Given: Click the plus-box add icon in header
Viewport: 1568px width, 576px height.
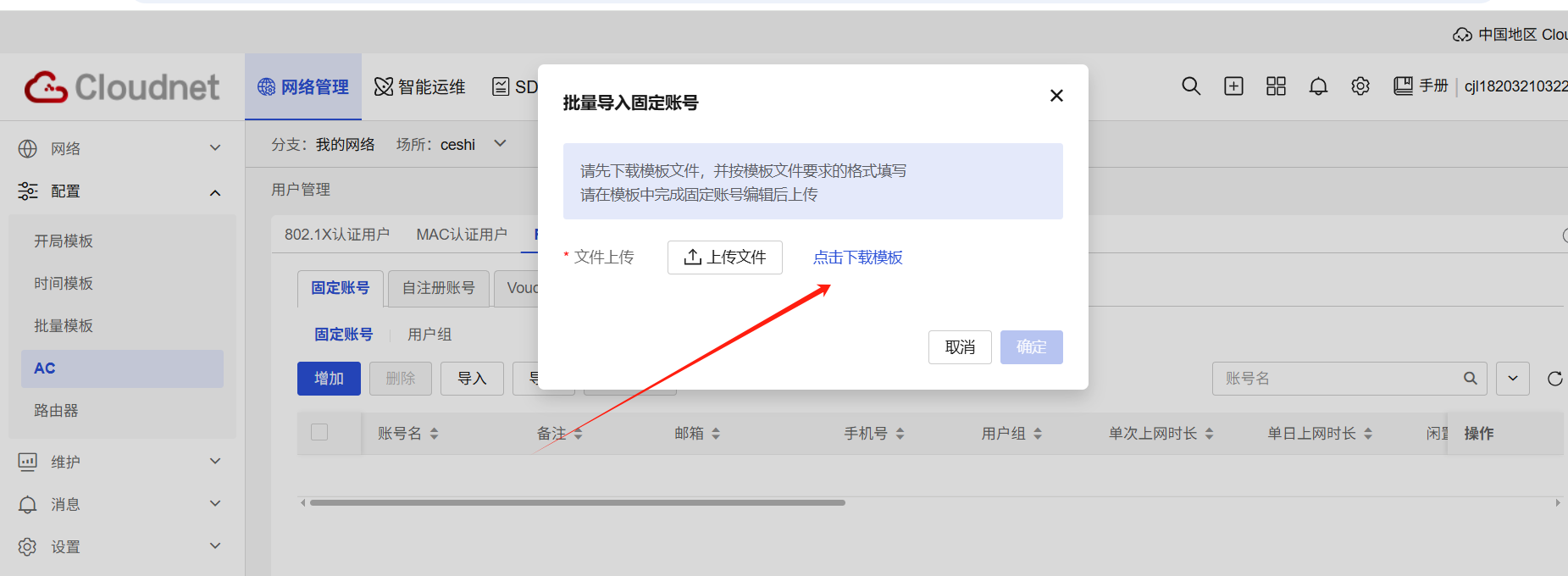Looking at the screenshot, I should [x=1233, y=86].
